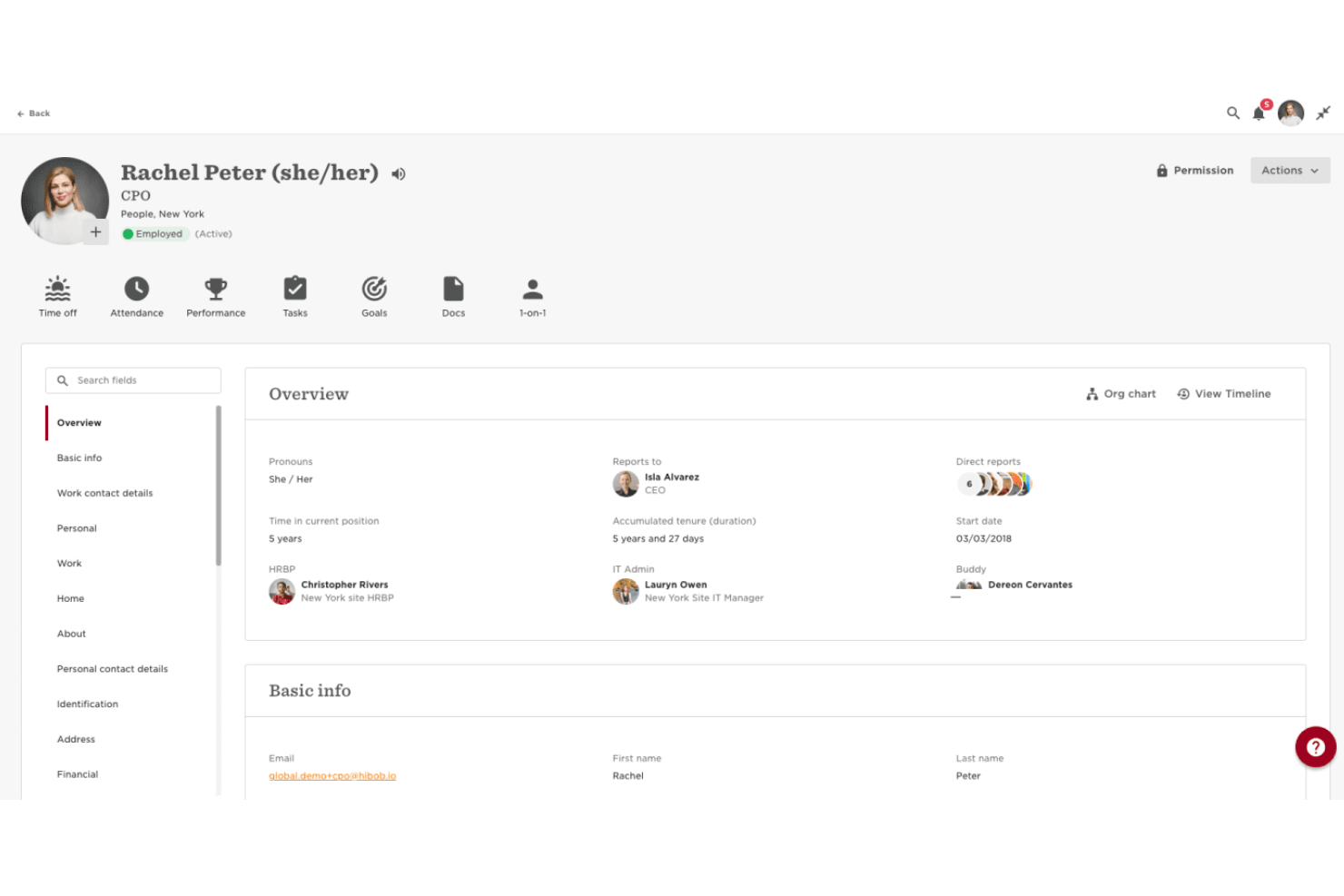This screenshot has height=896, width=1344.
Task: Click View Timeline in the Overview panel
Action: [1223, 393]
